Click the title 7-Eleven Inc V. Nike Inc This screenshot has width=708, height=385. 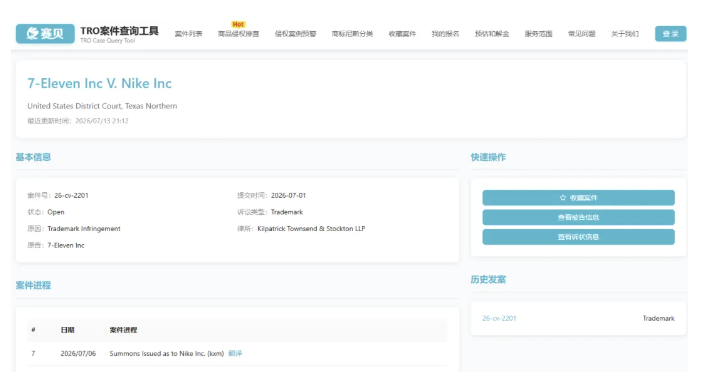tap(99, 83)
